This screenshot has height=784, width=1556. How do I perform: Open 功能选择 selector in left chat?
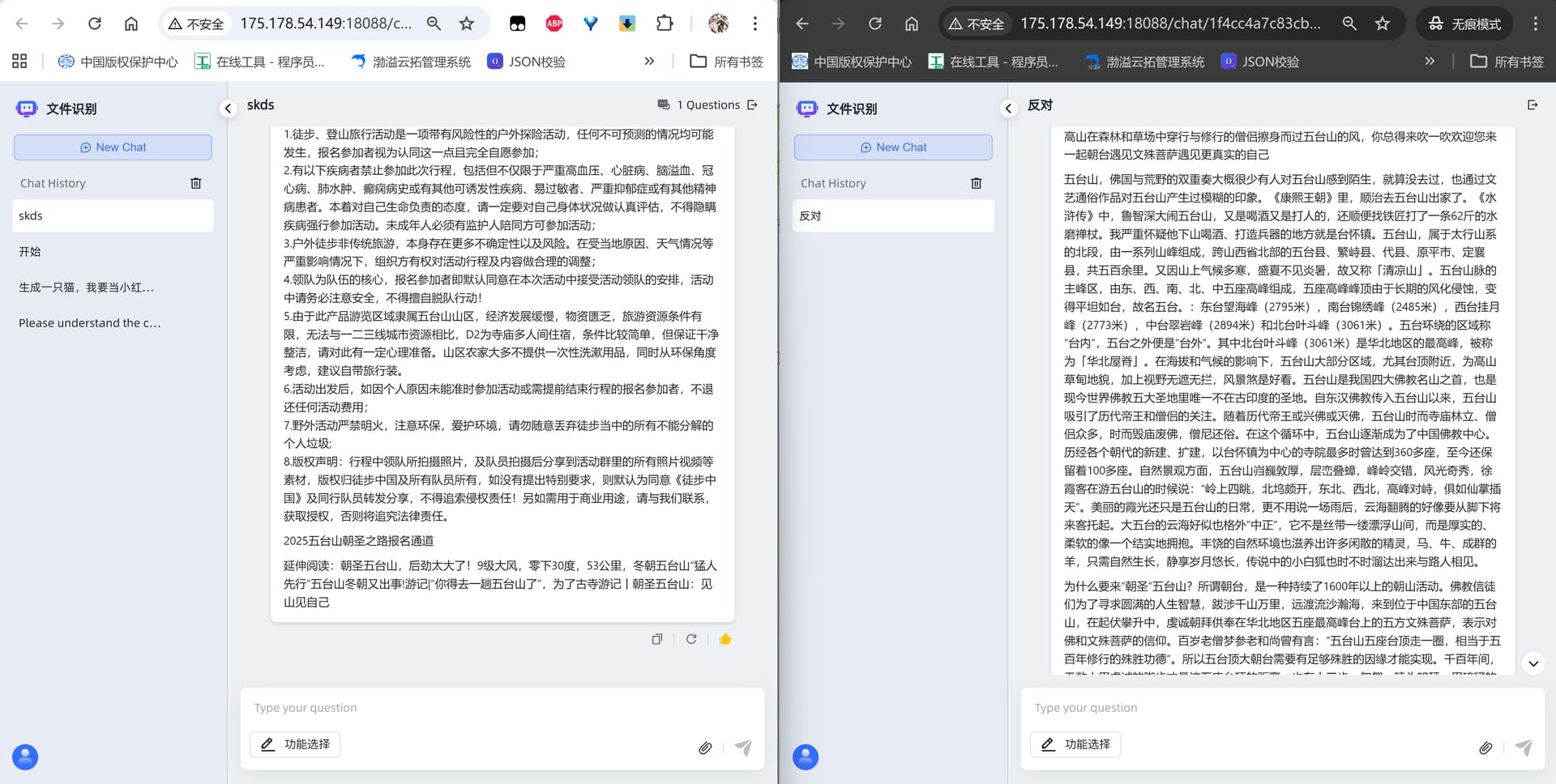tap(296, 744)
